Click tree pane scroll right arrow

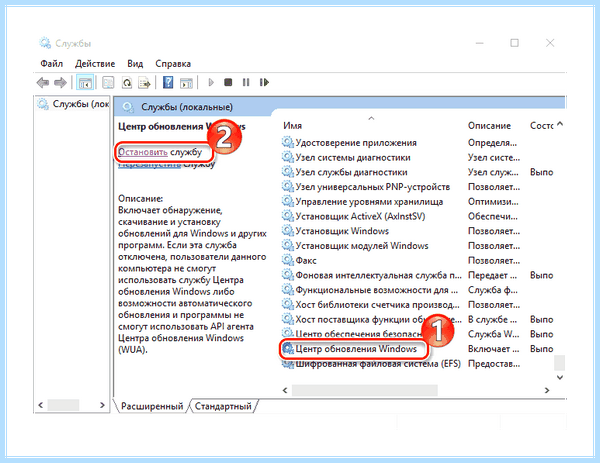[102, 405]
